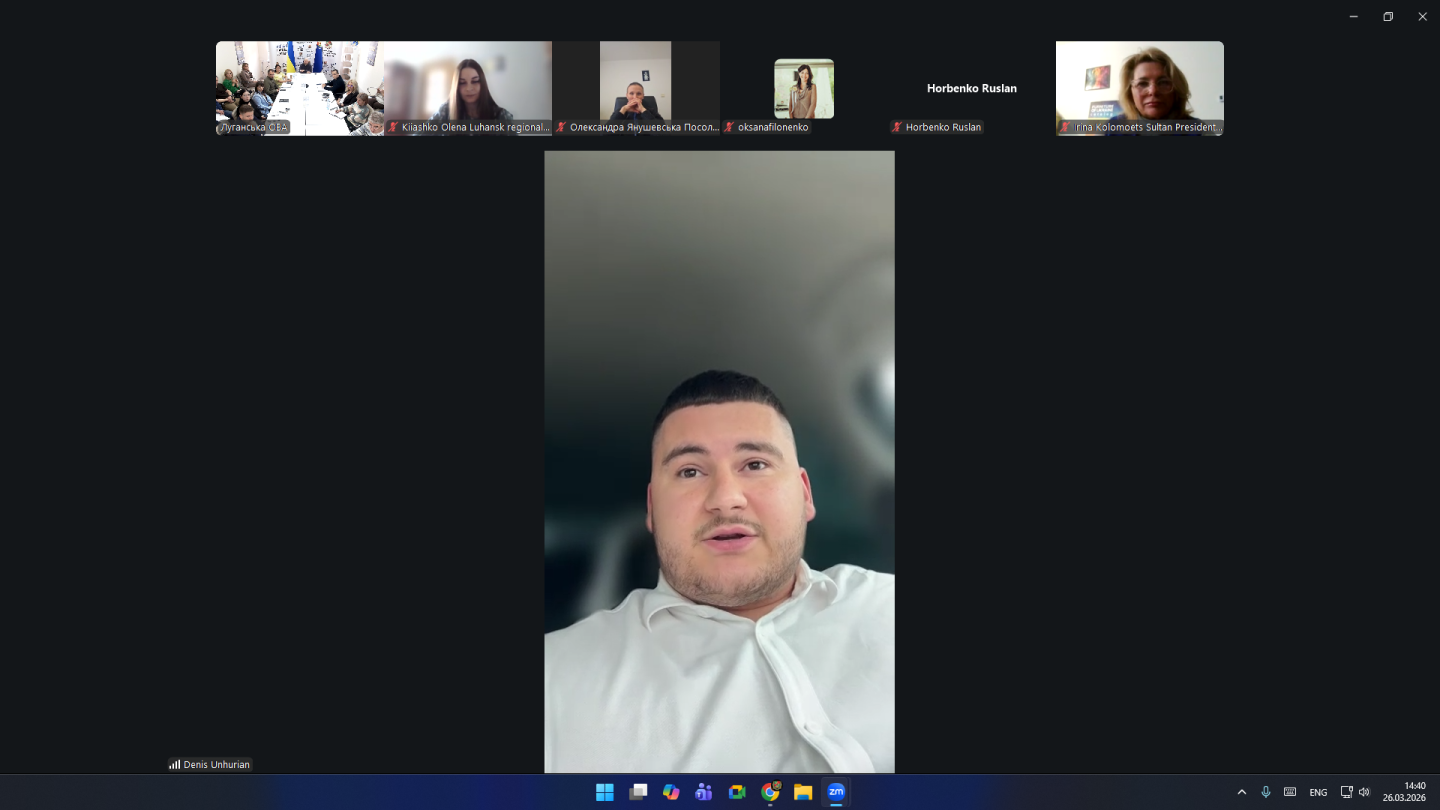Open Microsoft Teams from the taskbar

point(704,792)
